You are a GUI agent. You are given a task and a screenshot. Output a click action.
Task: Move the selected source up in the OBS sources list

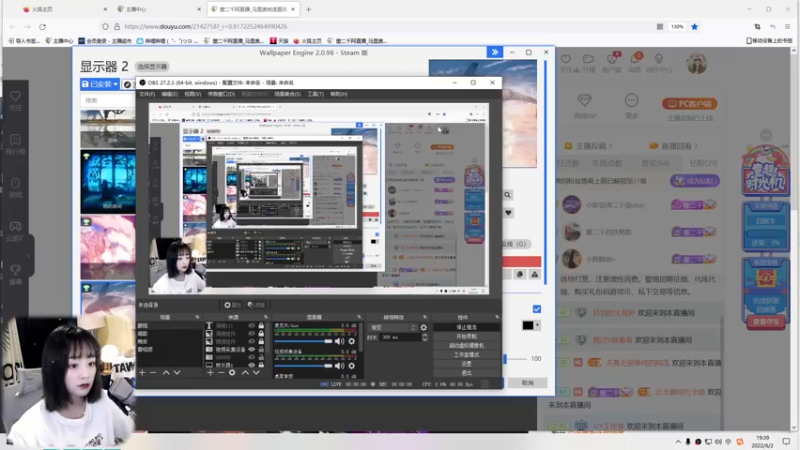coord(245,372)
